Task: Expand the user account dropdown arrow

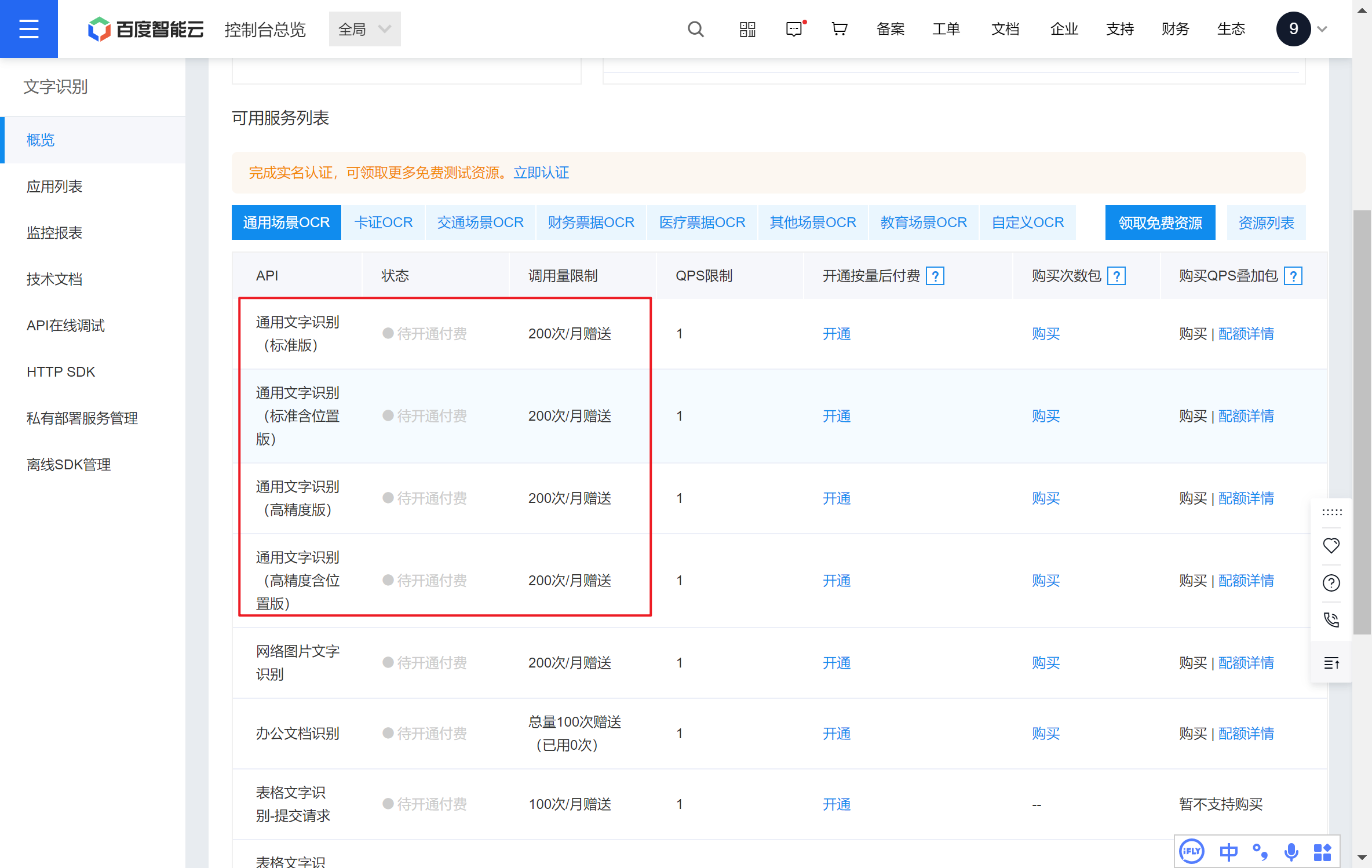Action: pyautogui.click(x=1322, y=29)
